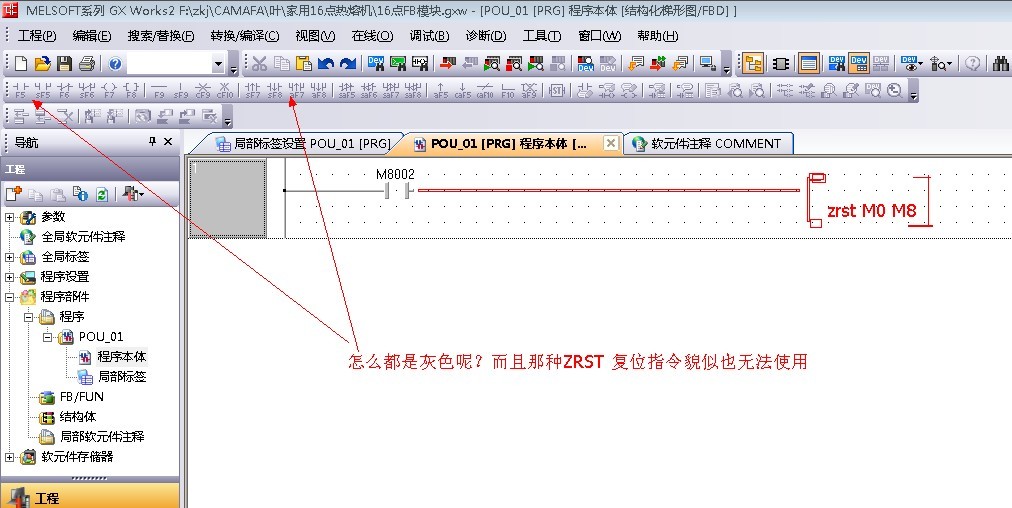The width and height of the screenshot is (1012, 508).
Task: Pin the 导航 navigation panel
Action: coord(152,142)
